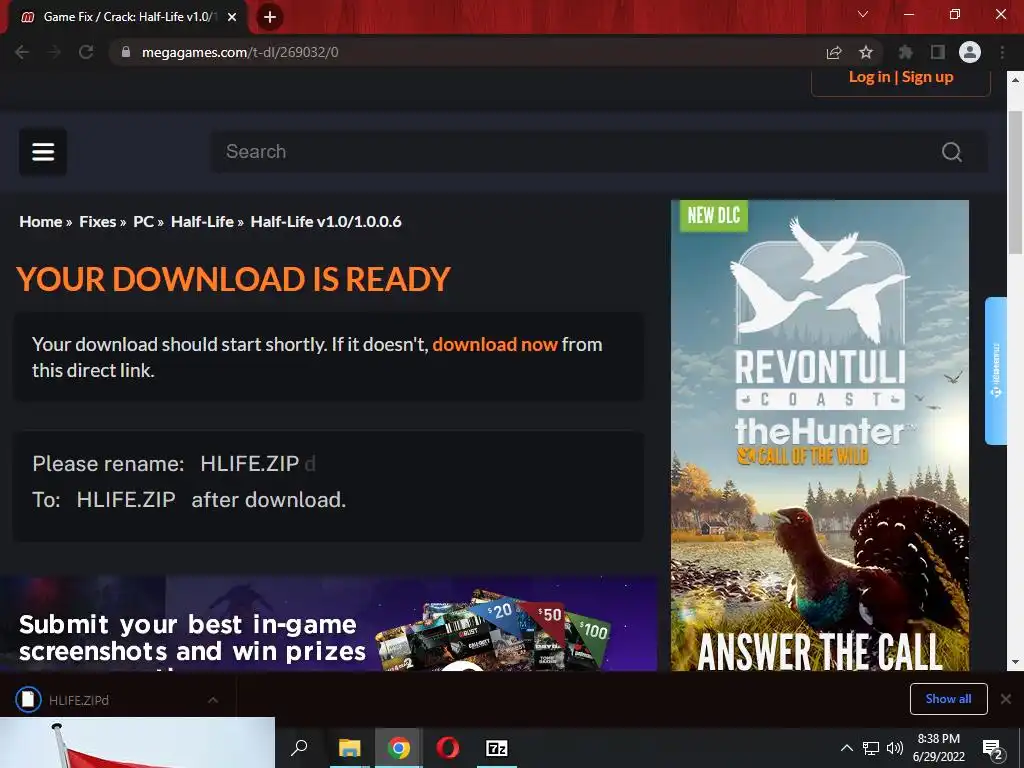The image size is (1024, 768).
Task: Open 7-Zip from the taskbar
Action: [x=496, y=748]
